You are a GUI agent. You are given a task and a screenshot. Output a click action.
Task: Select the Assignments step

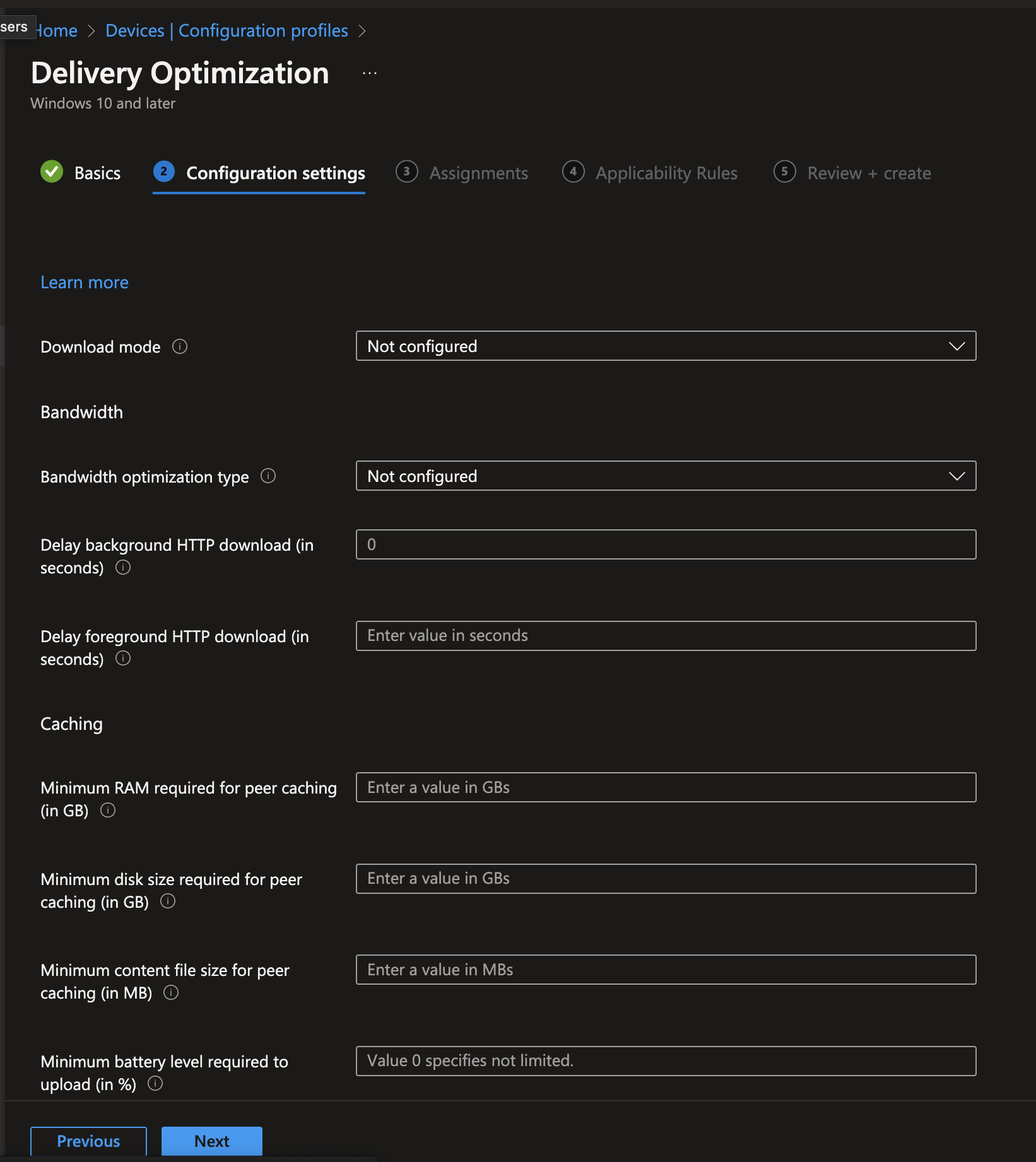(479, 173)
